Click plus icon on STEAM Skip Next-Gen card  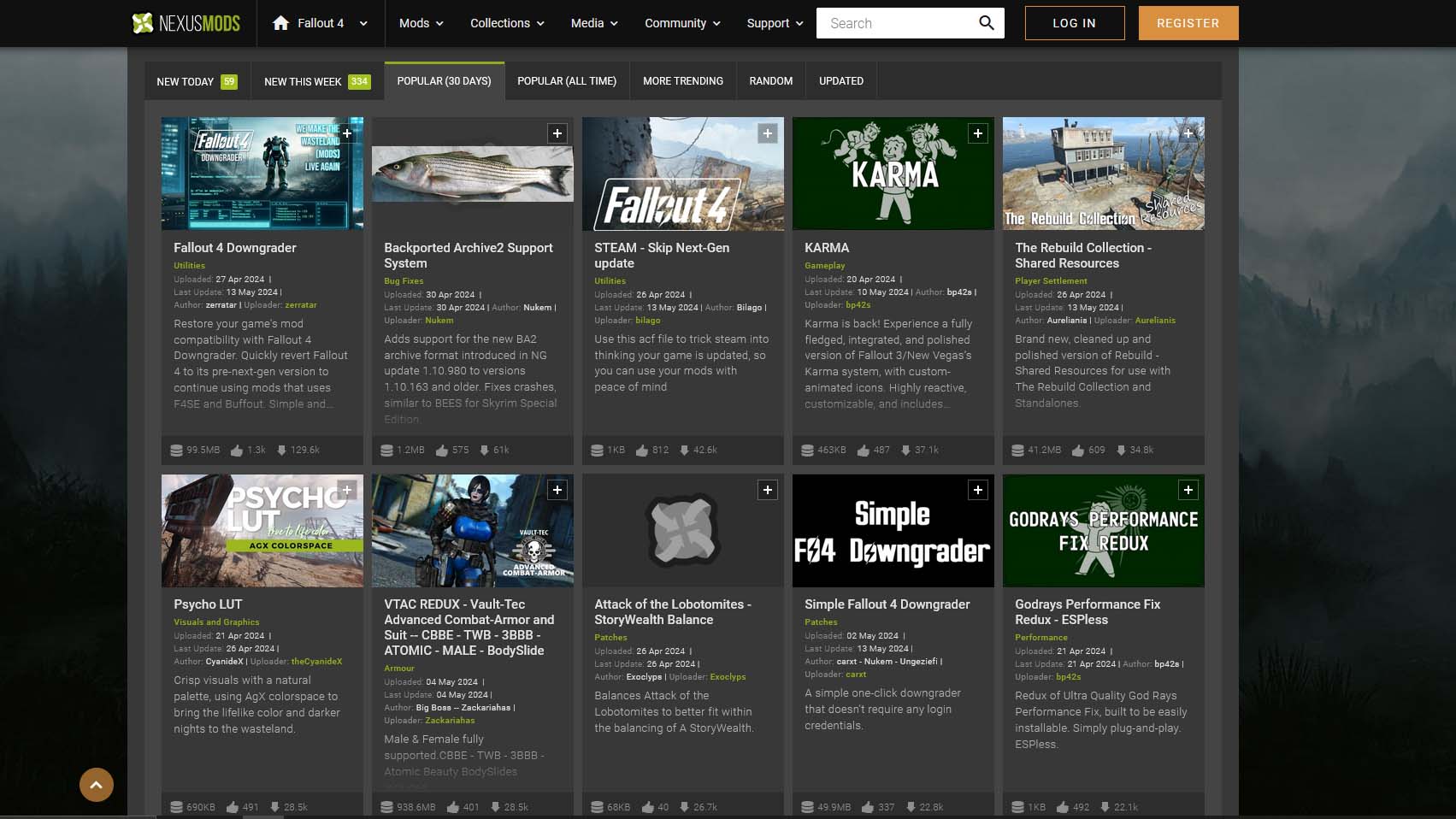[x=768, y=133]
